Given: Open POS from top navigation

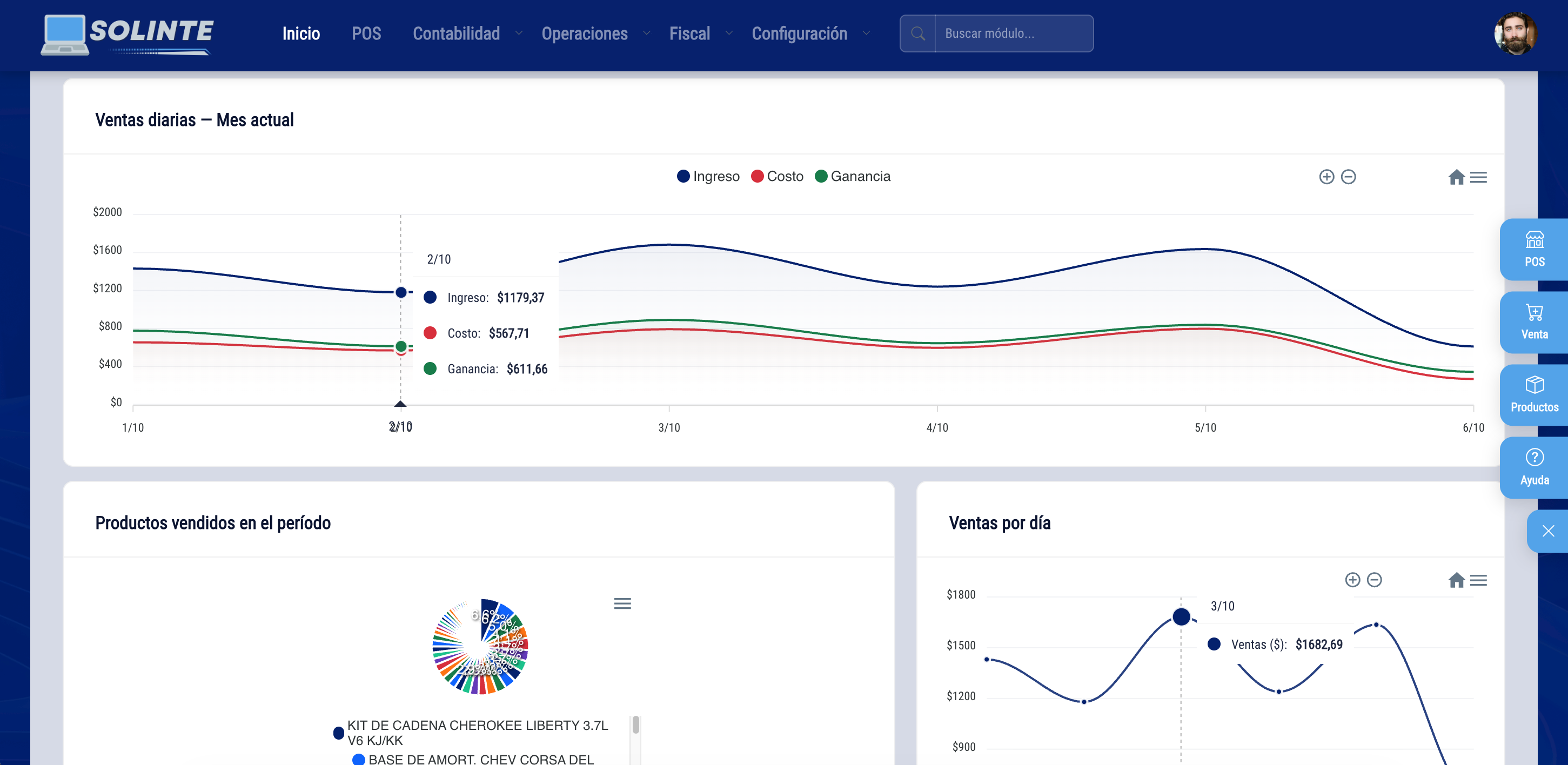Looking at the screenshot, I should (366, 33).
